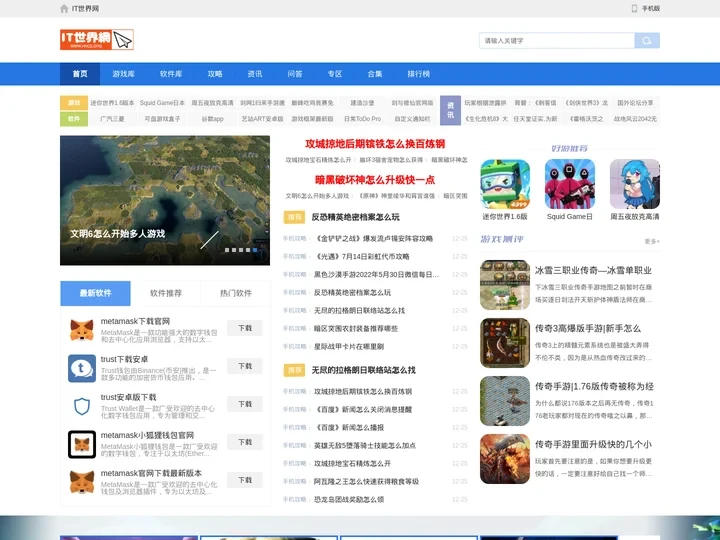Click the trust下载安卓 app icon
720x540 pixels.
pos(82,368)
